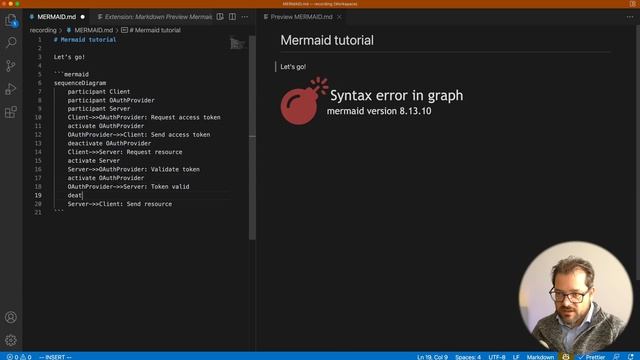Switch to the MERMAID.md editor tab
The width and height of the screenshot is (640, 360).
coord(56,17)
